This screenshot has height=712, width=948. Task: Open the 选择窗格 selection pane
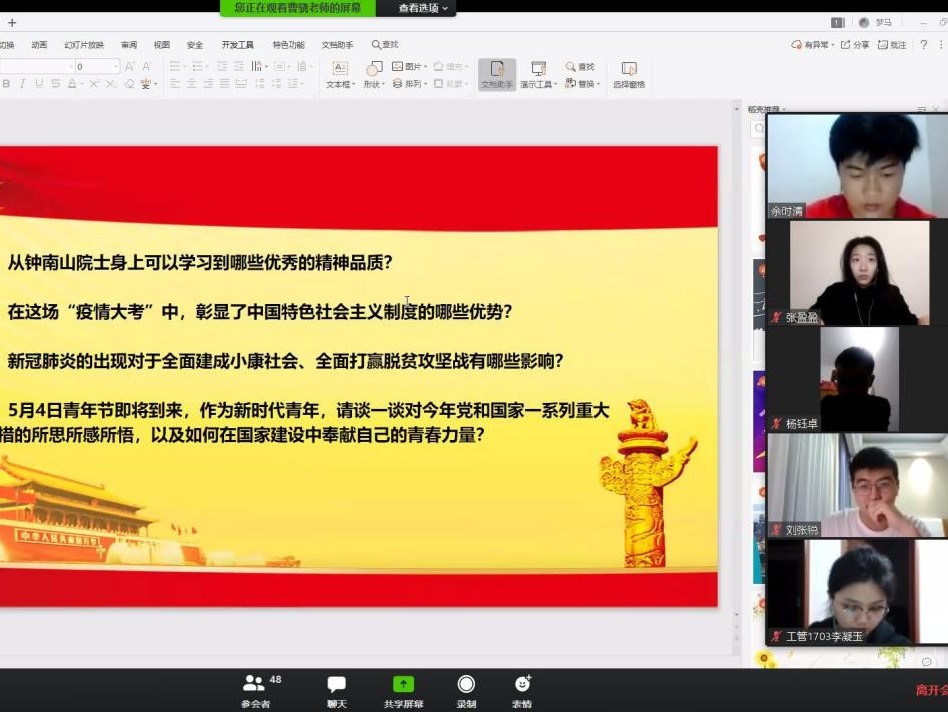(x=628, y=74)
